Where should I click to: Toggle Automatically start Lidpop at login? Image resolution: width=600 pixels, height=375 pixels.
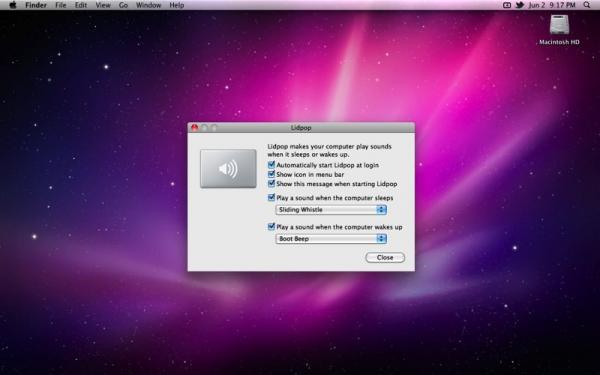coord(271,165)
